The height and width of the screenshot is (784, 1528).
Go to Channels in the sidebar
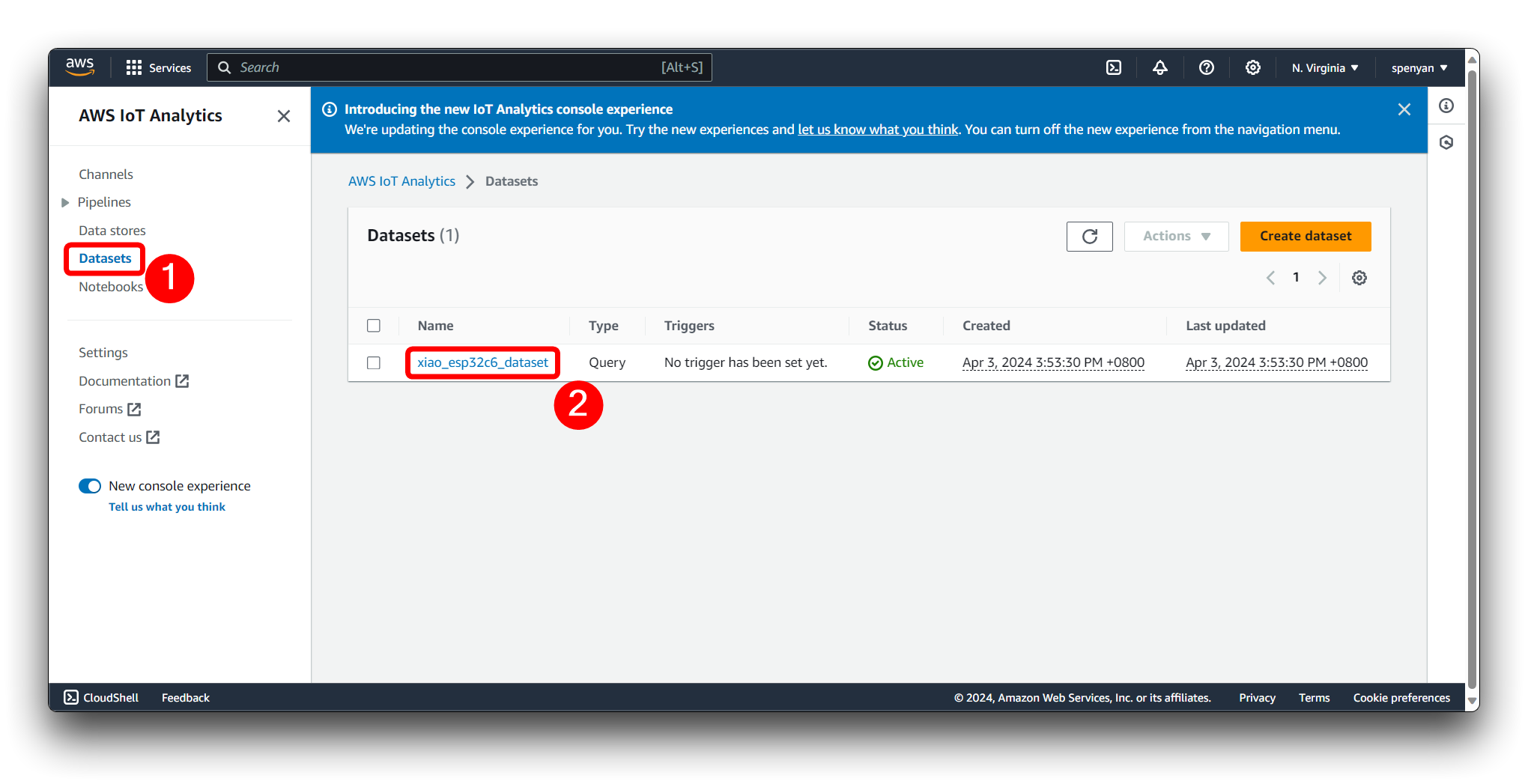point(106,174)
